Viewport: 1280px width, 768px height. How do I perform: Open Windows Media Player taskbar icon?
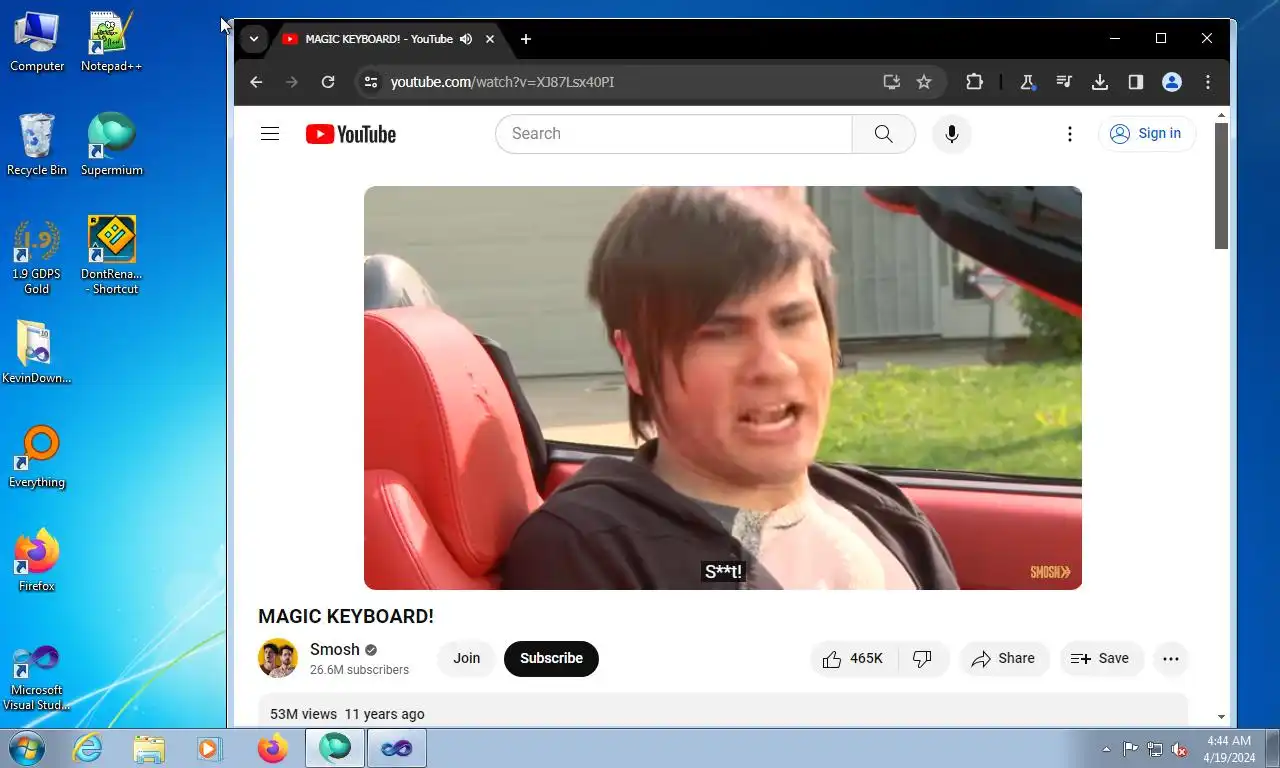[210, 748]
